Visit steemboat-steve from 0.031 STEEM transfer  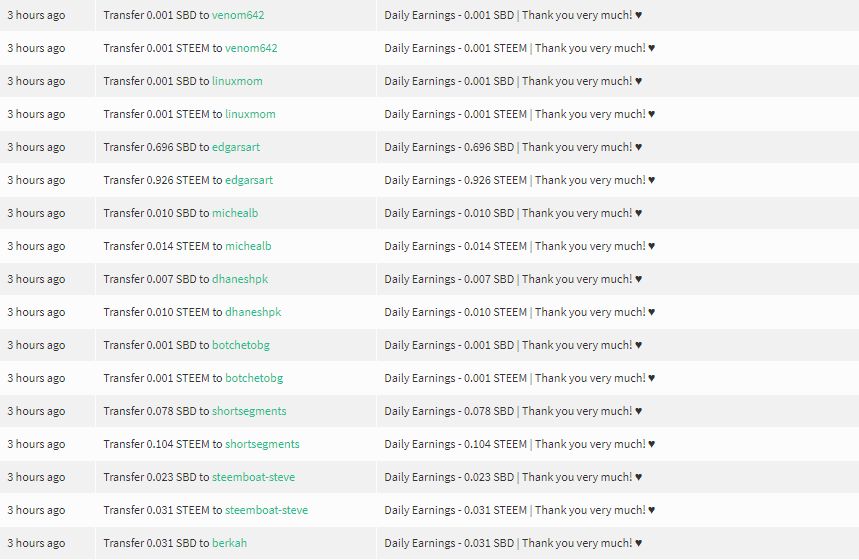tap(267, 510)
